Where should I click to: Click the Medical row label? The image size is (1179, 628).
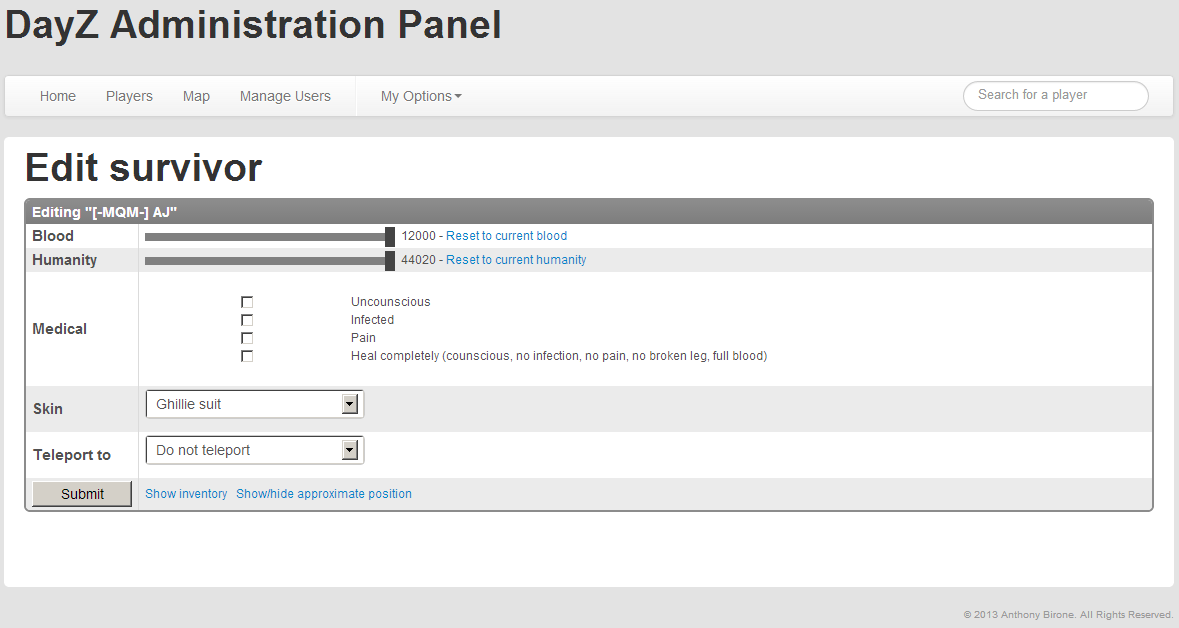(x=59, y=329)
